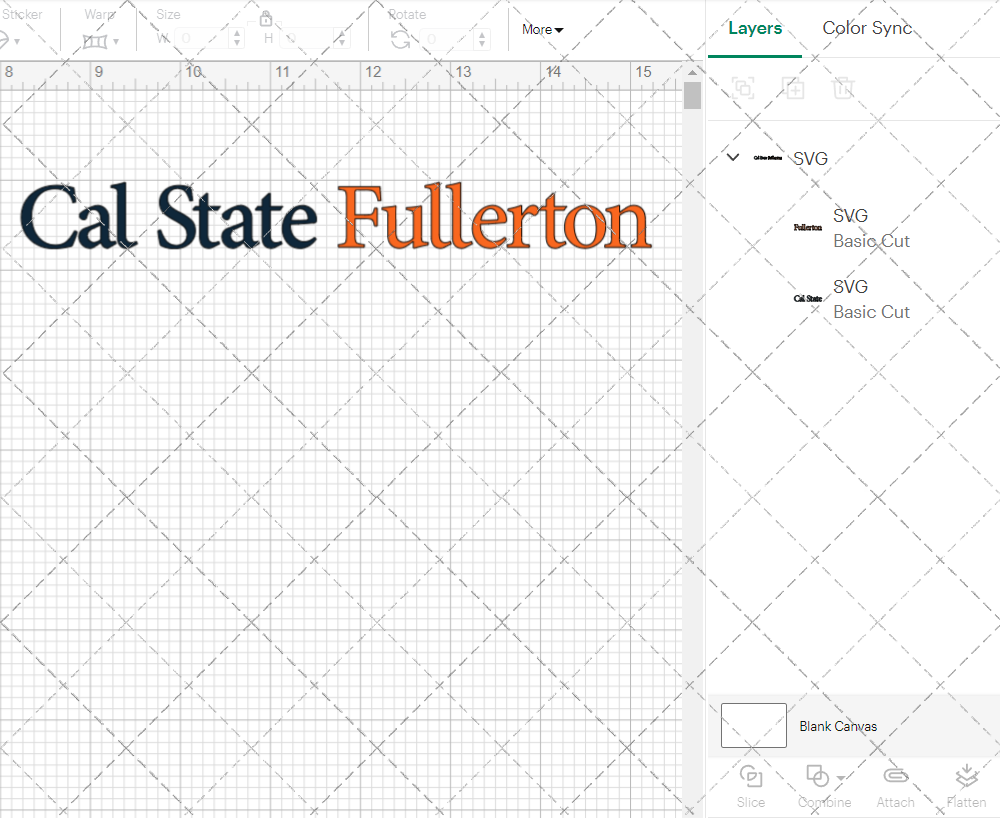Click the Delete layer trash icon

pos(843,89)
